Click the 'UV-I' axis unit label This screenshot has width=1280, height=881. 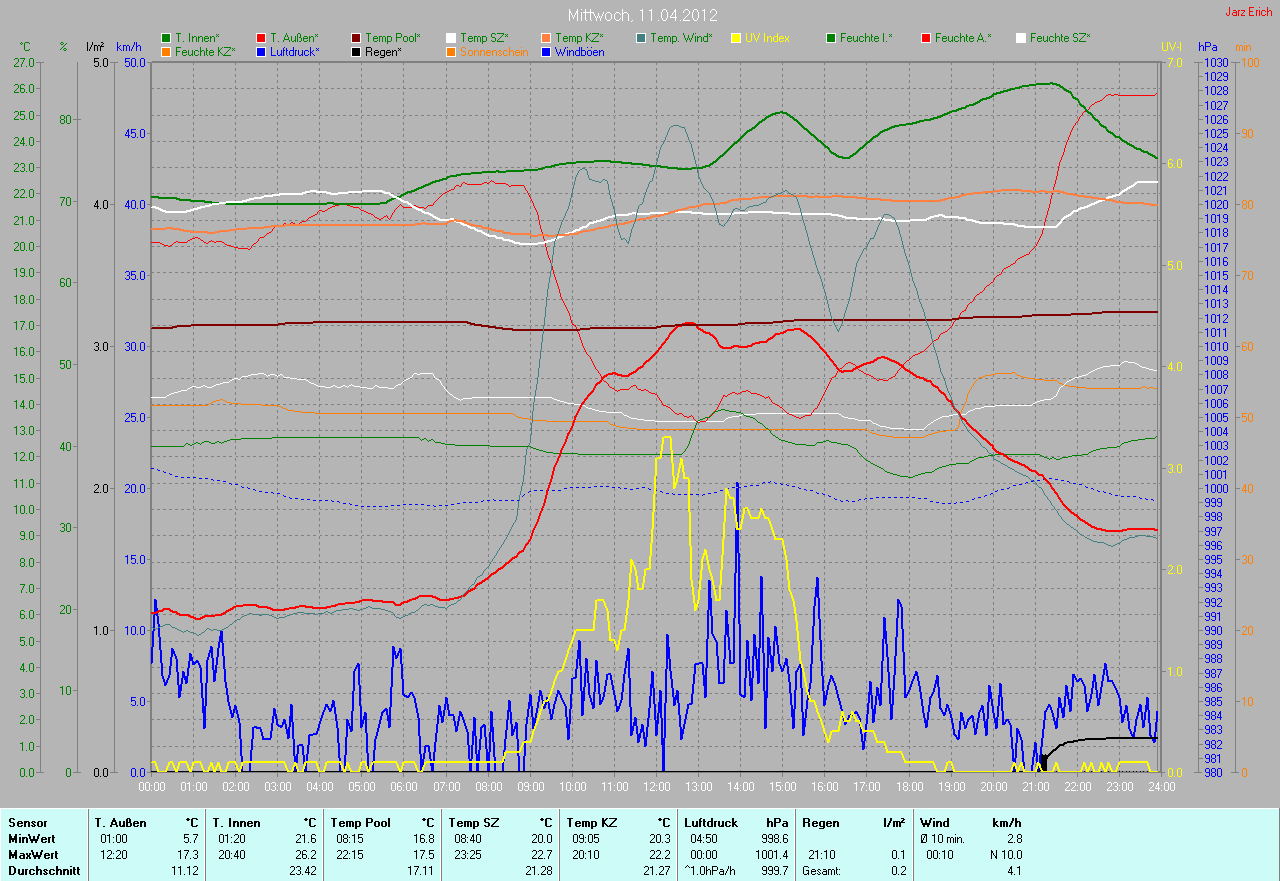click(1171, 47)
